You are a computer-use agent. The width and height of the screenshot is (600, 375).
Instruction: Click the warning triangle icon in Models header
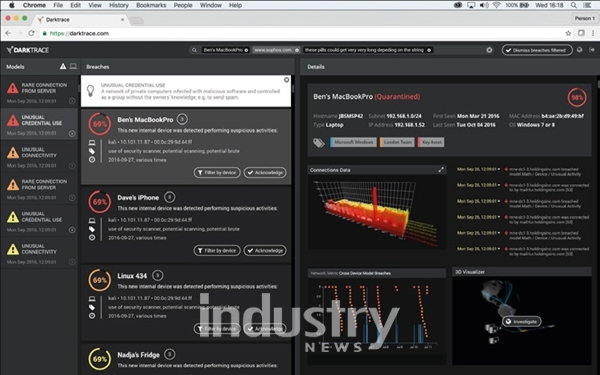pos(63,66)
